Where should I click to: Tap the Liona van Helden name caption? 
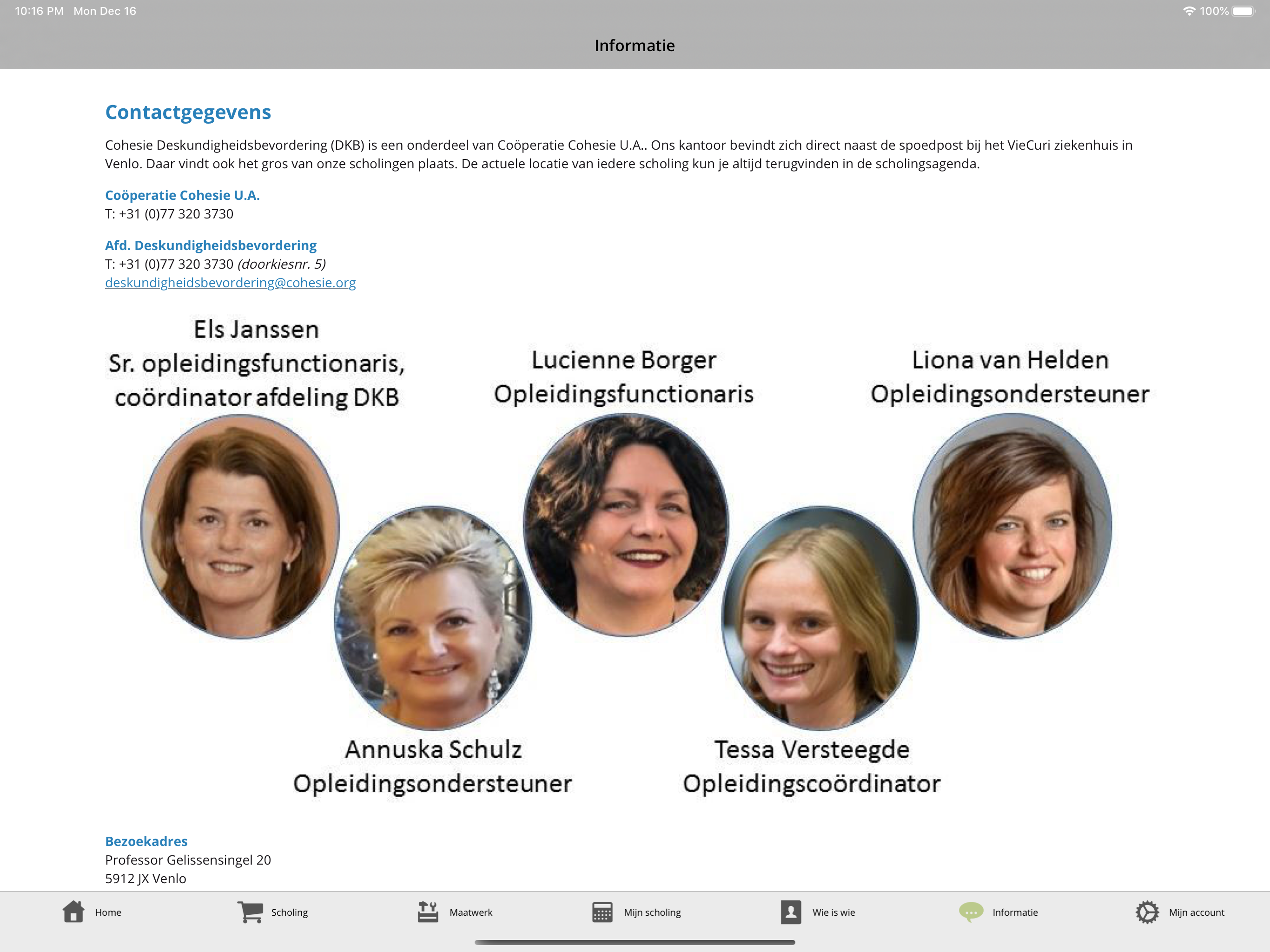tap(1011, 360)
